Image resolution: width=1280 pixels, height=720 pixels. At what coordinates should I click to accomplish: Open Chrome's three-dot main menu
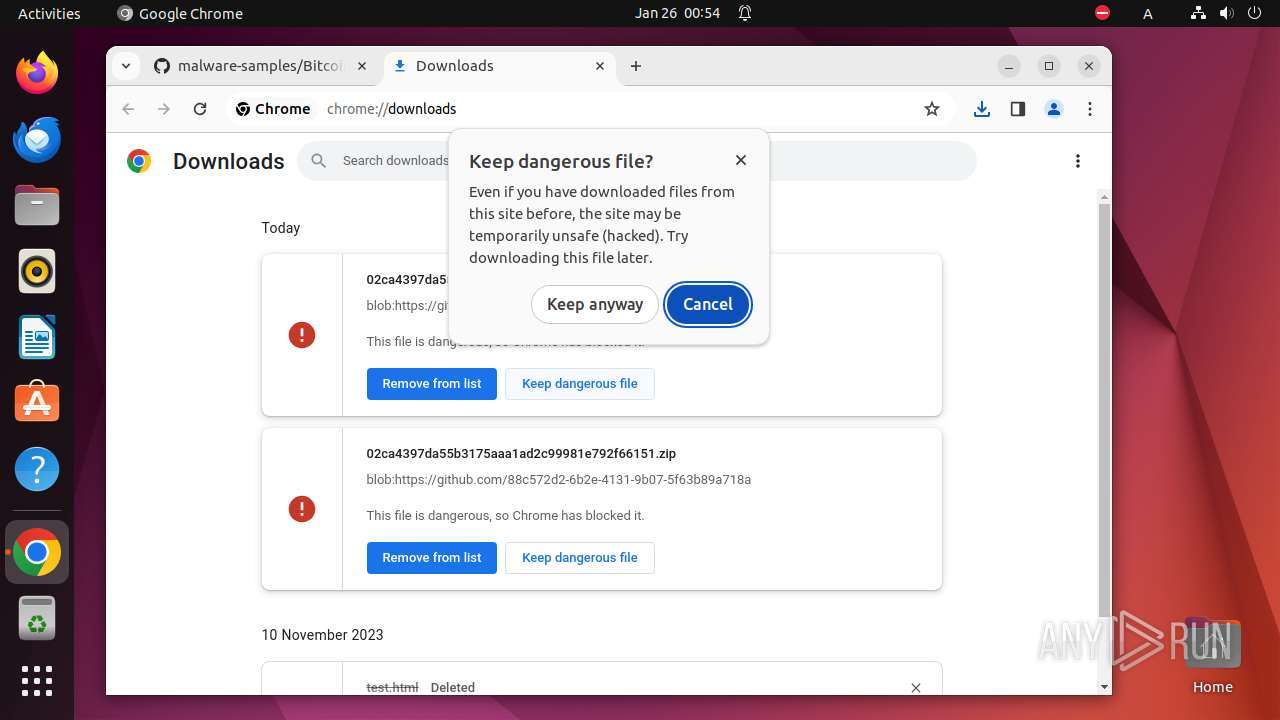(x=1090, y=109)
